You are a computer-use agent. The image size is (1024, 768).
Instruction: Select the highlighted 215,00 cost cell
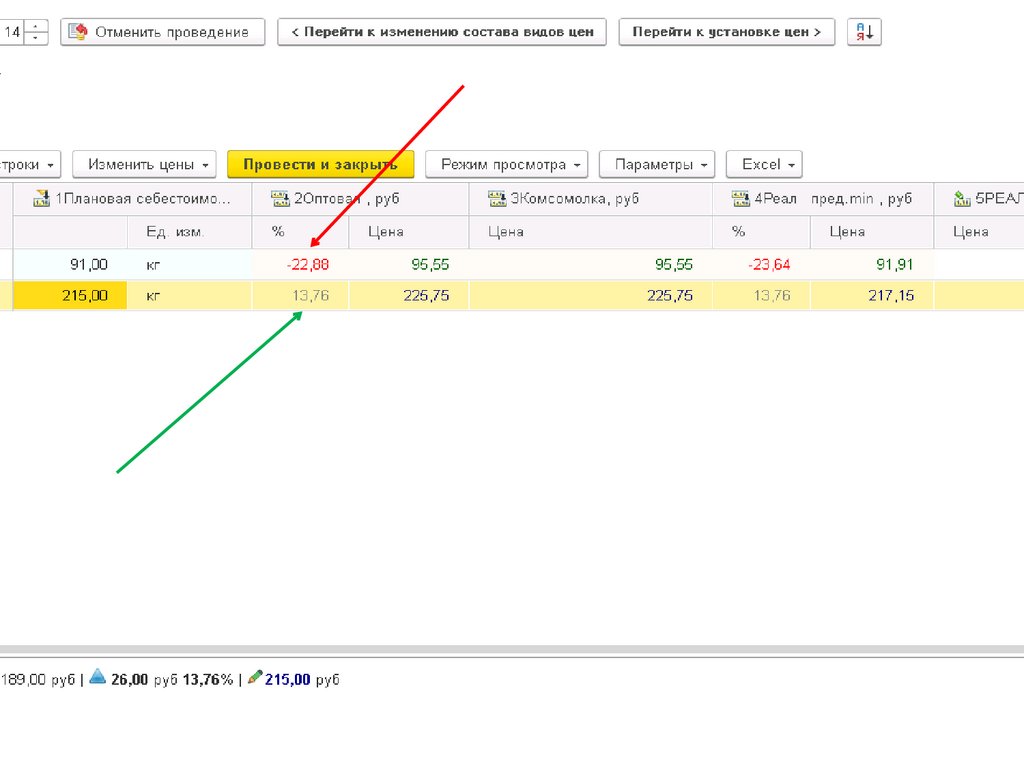tap(70, 296)
